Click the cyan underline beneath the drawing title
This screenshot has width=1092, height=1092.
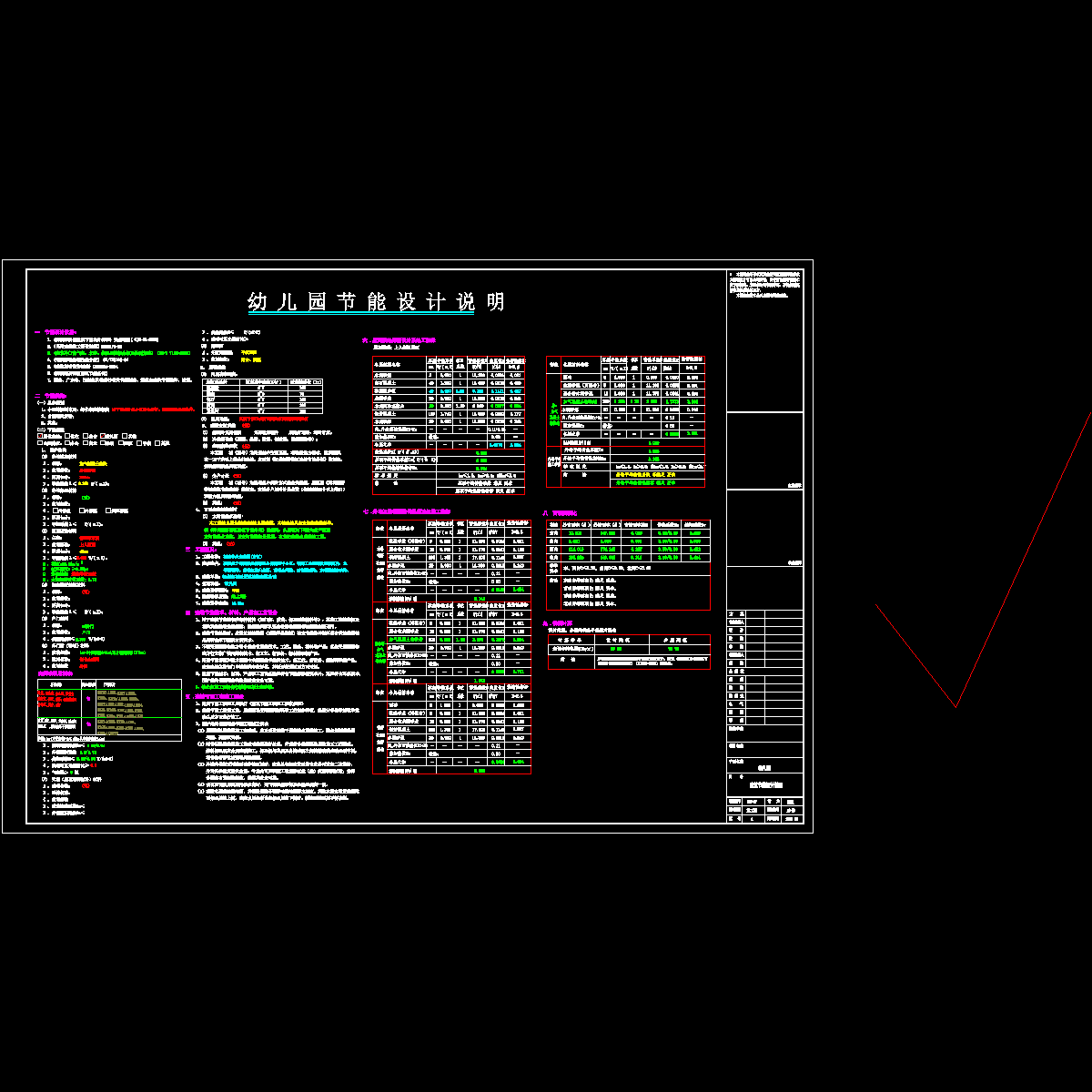[x=361, y=314]
